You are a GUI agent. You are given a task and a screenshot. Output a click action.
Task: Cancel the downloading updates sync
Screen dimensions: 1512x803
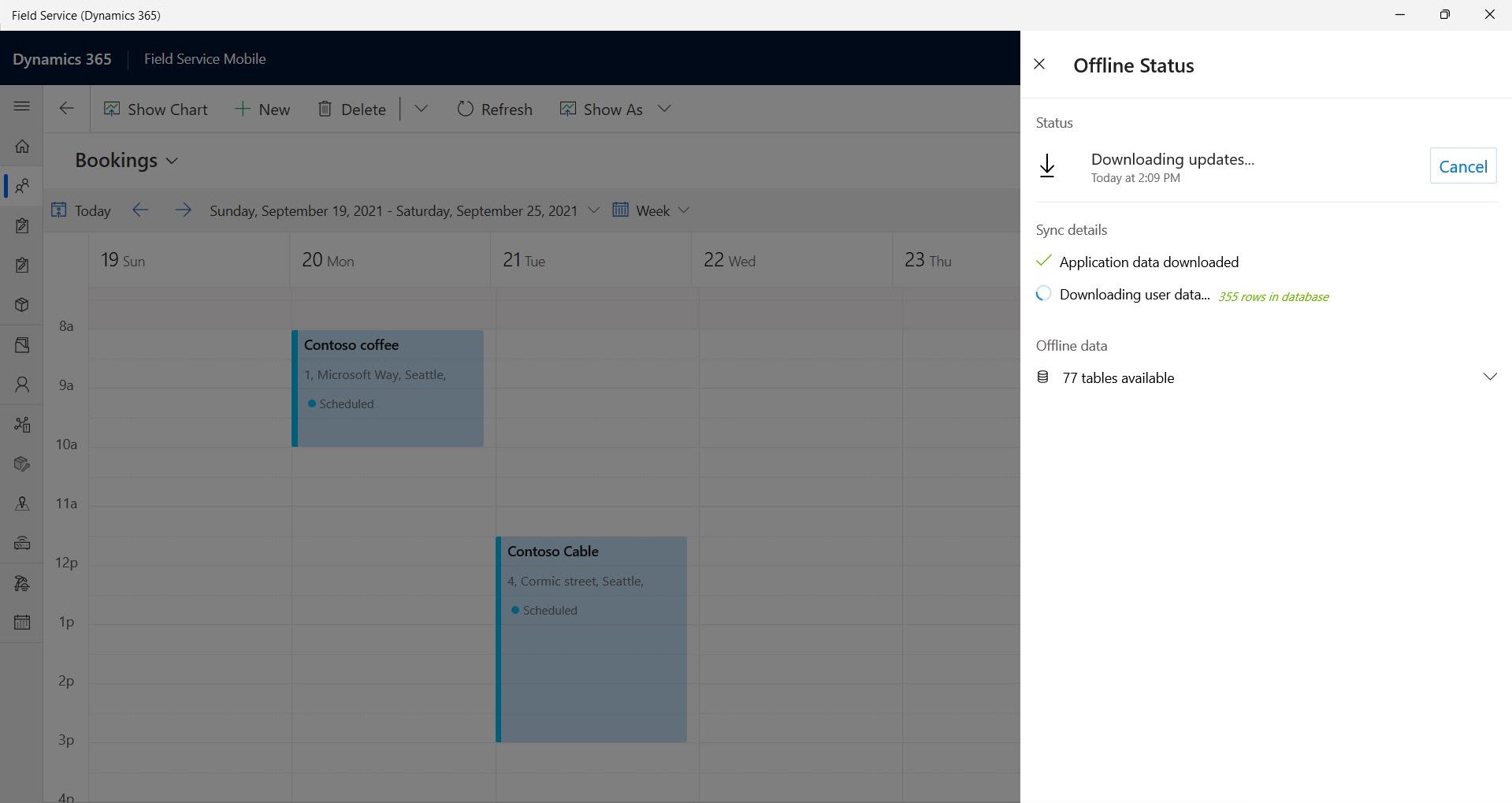point(1463,166)
